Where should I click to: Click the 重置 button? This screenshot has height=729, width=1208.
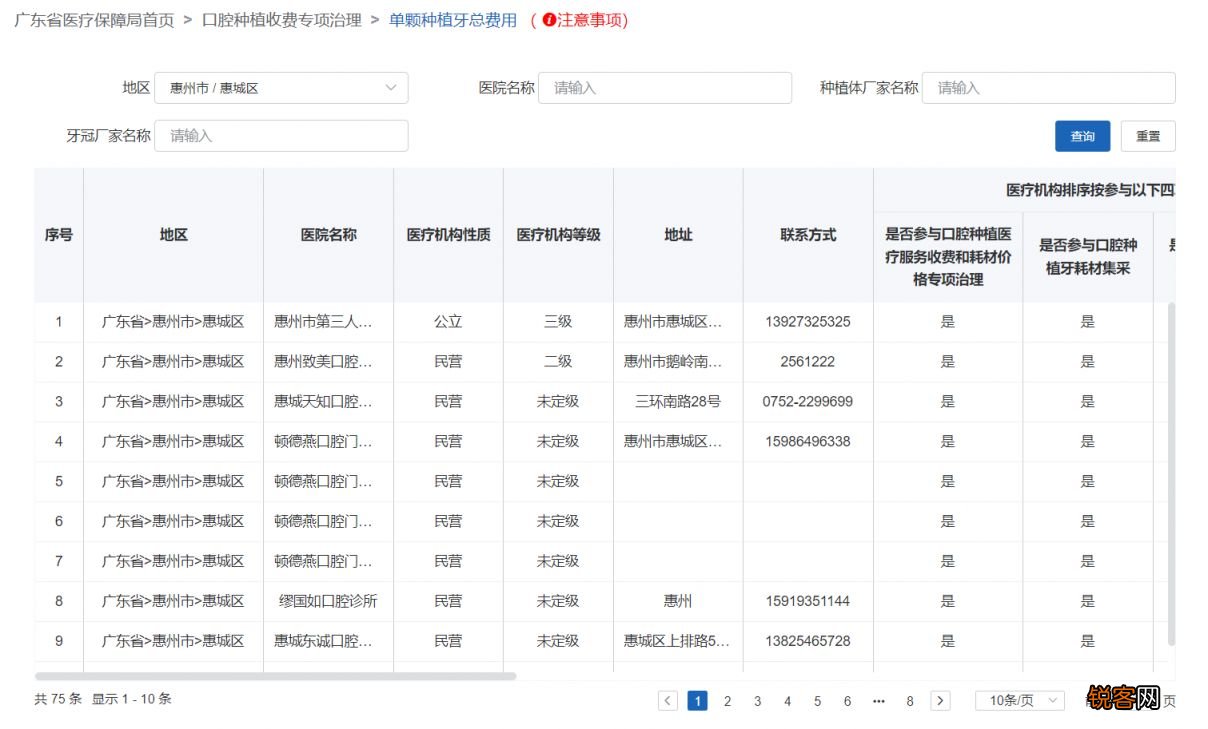click(x=1148, y=136)
